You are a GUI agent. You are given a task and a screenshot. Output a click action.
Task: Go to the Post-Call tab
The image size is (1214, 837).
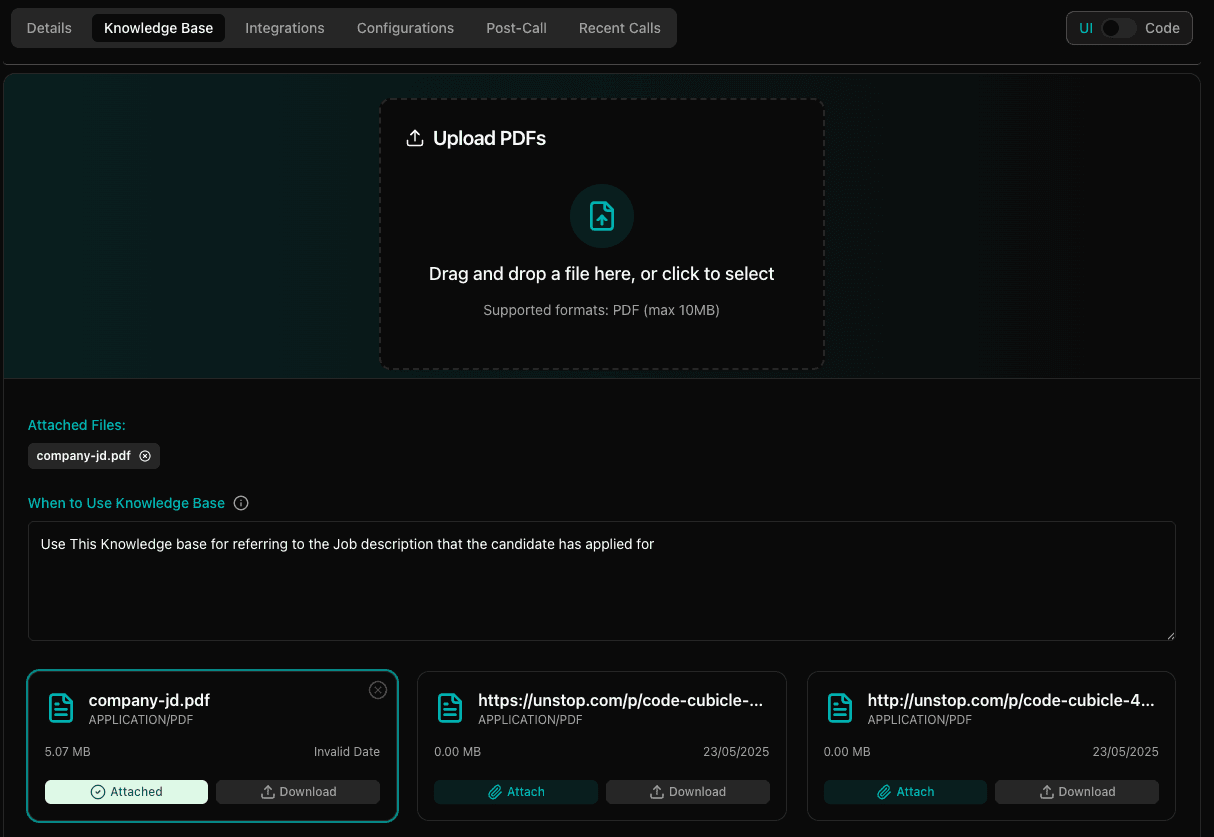pyautogui.click(x=516, y=28)
